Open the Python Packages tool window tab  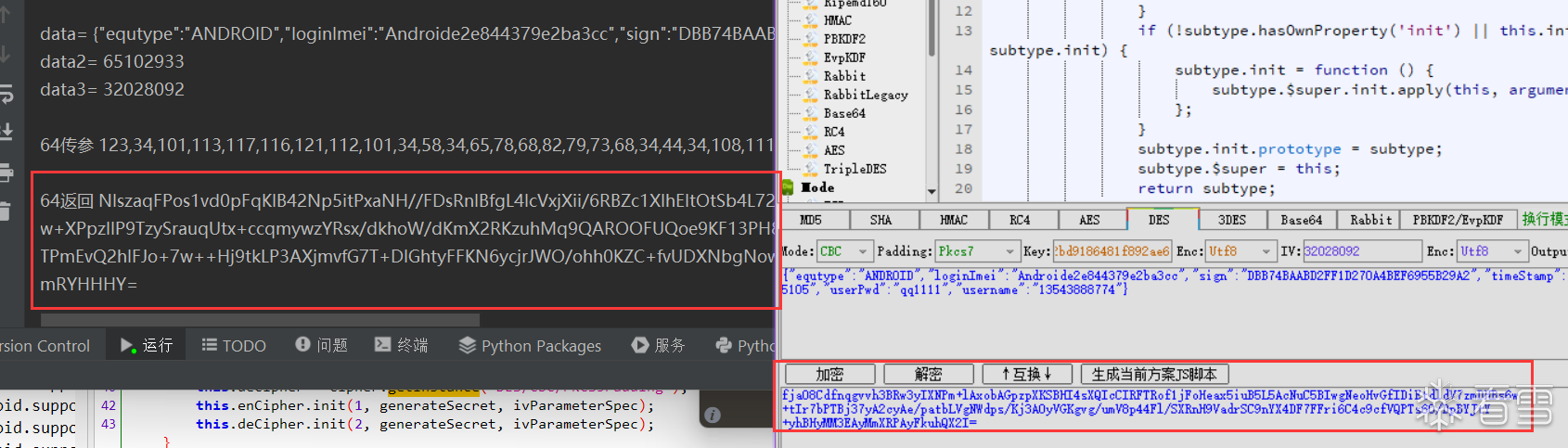pyautogui.click(x=530, y=345)
